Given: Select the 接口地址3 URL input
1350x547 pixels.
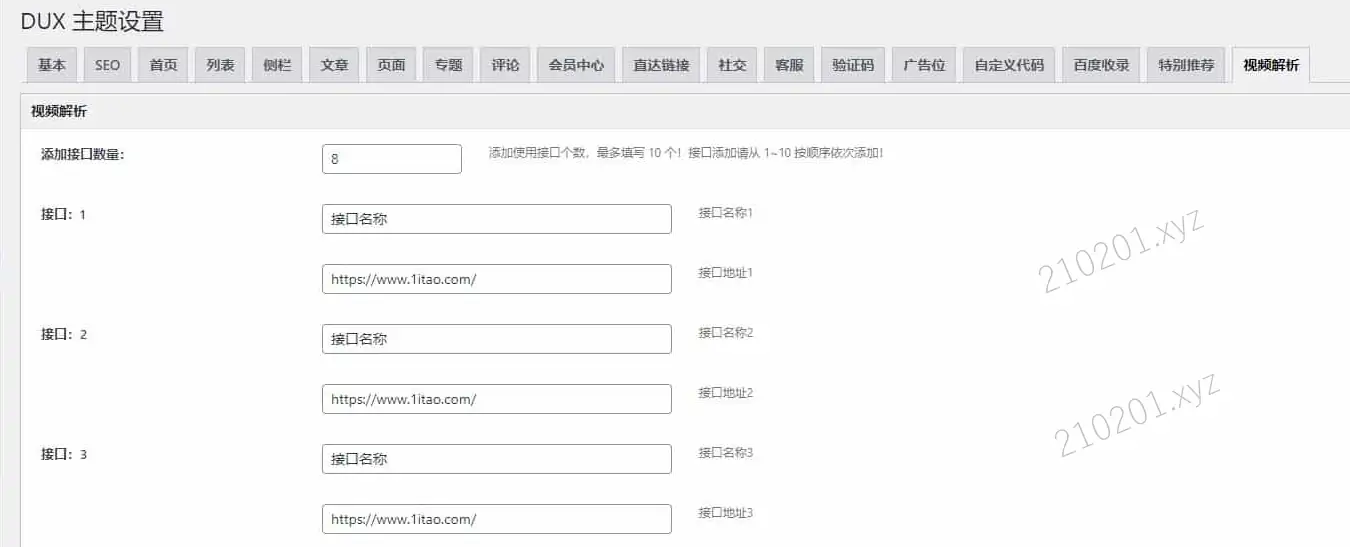Looking at the screenshot, I should pyautogui.click(x=497, y=519).
